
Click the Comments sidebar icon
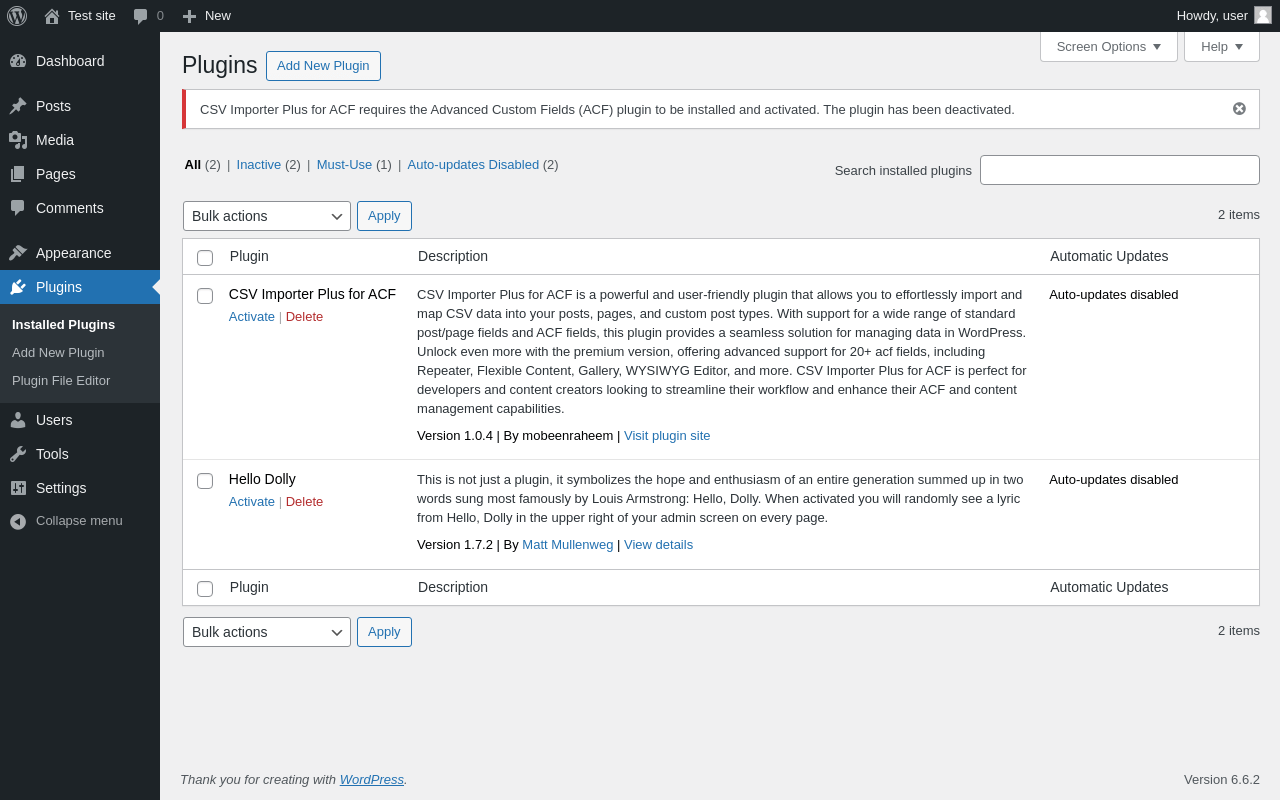point(18,208)
